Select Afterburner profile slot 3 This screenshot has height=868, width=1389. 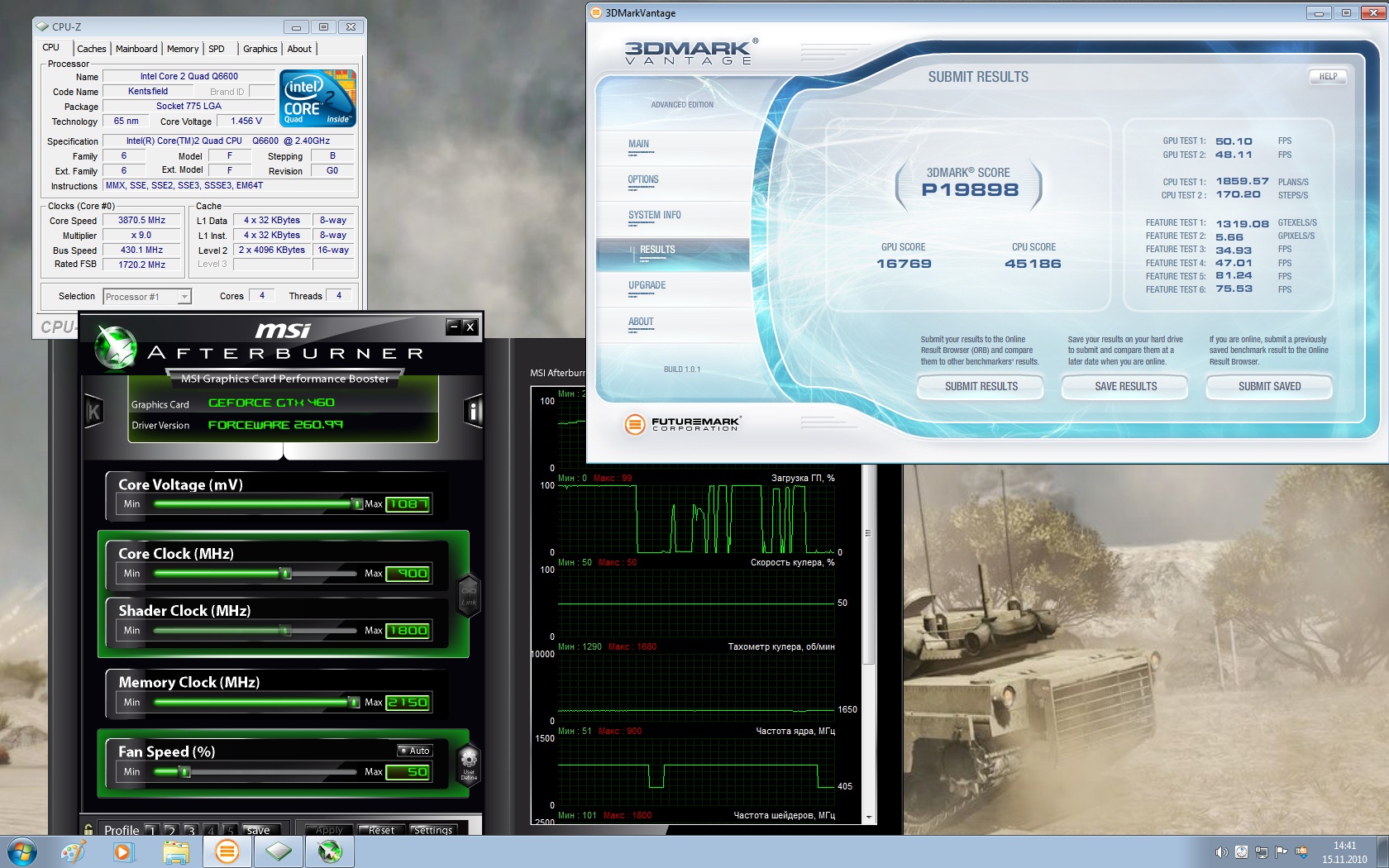click(x=191, y=830)
